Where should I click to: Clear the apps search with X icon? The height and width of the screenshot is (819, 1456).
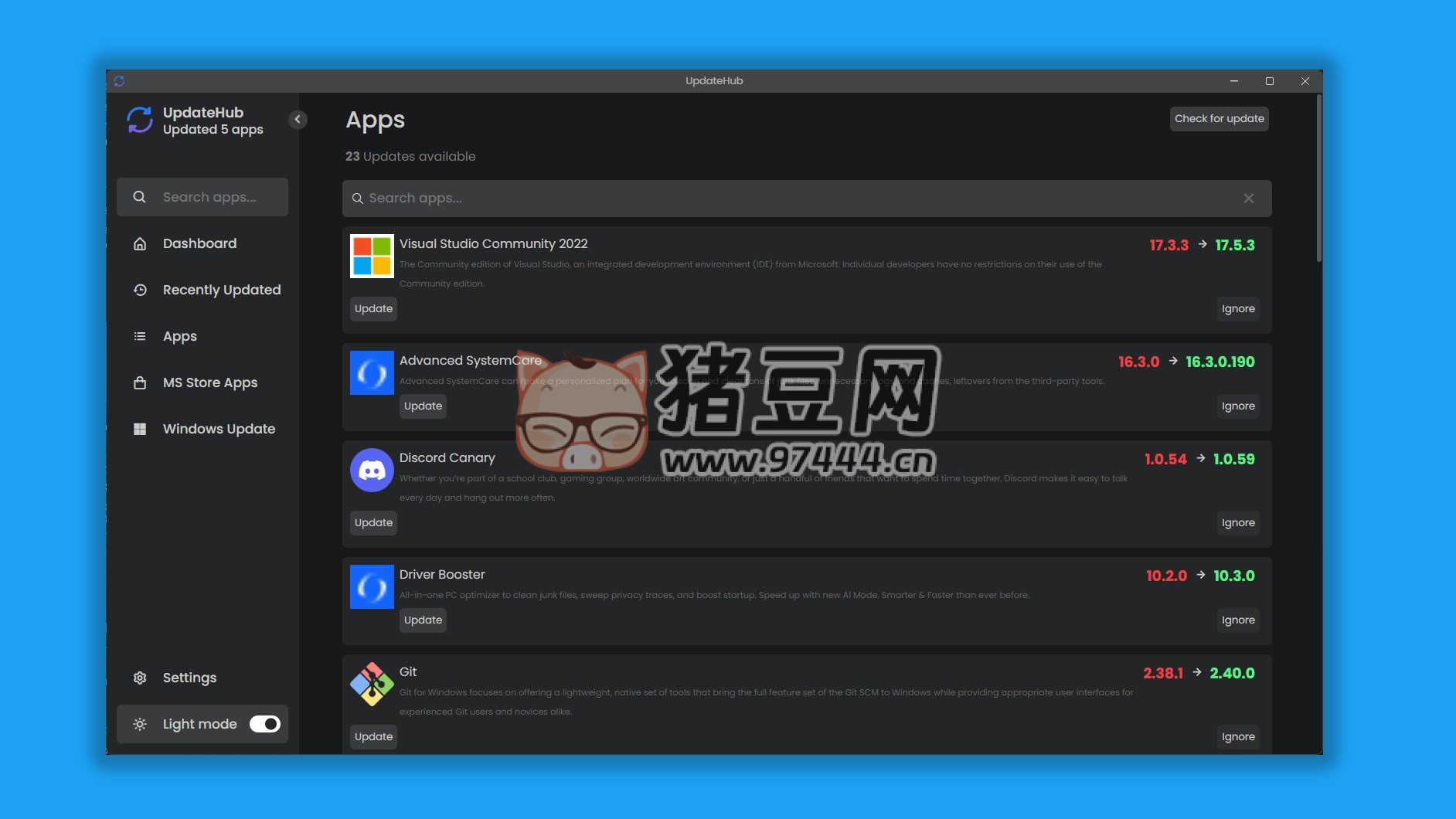point(1248,199)
